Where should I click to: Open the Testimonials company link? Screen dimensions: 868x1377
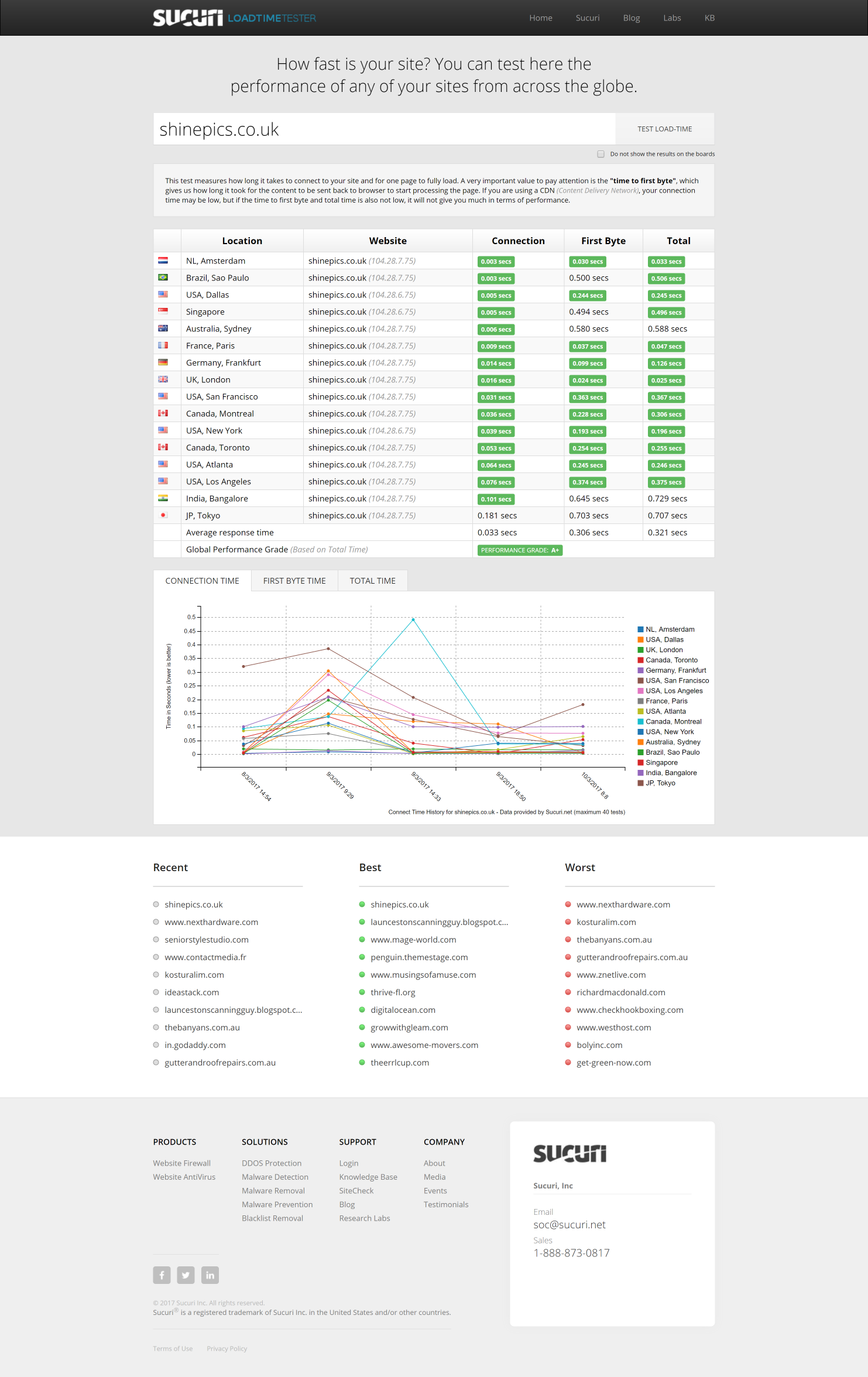coord(446,1204)
